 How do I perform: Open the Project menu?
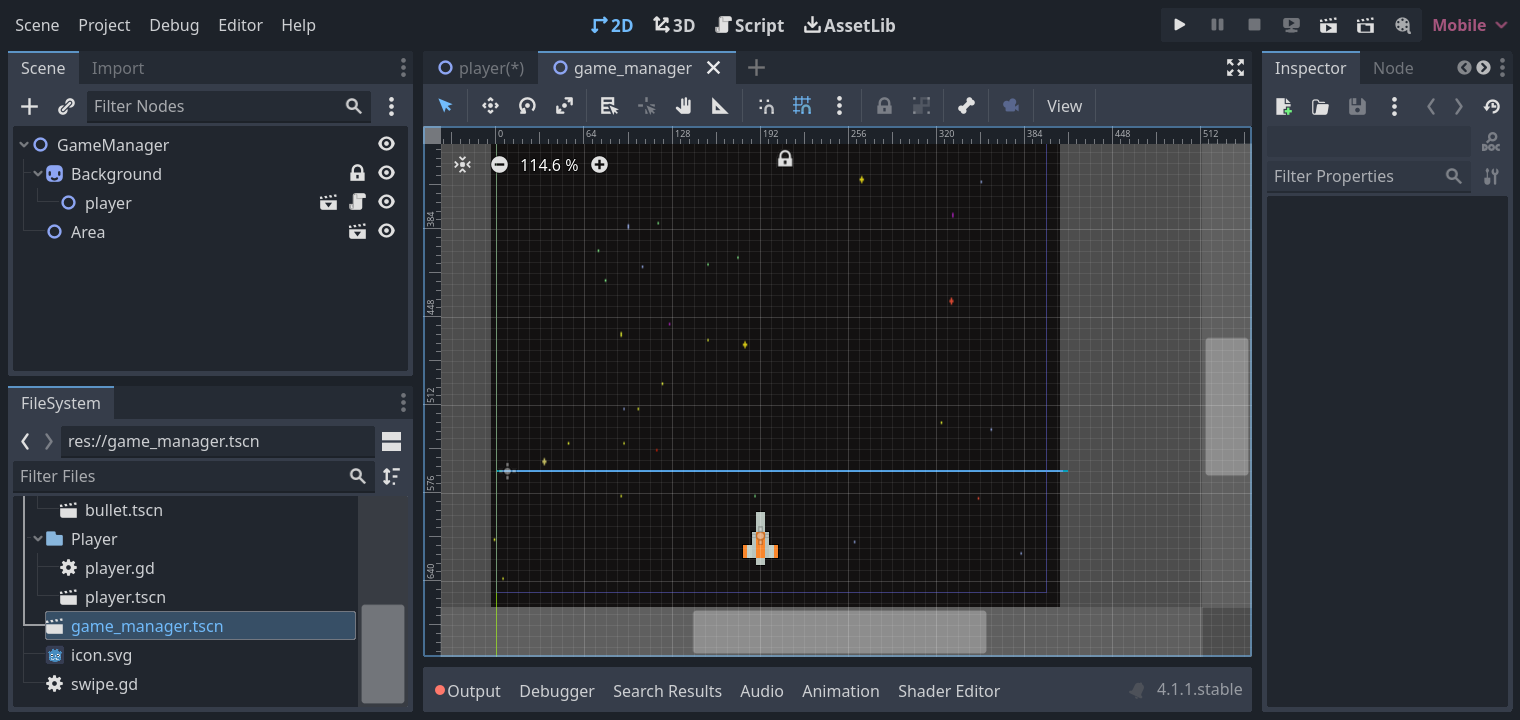point(104,25)
